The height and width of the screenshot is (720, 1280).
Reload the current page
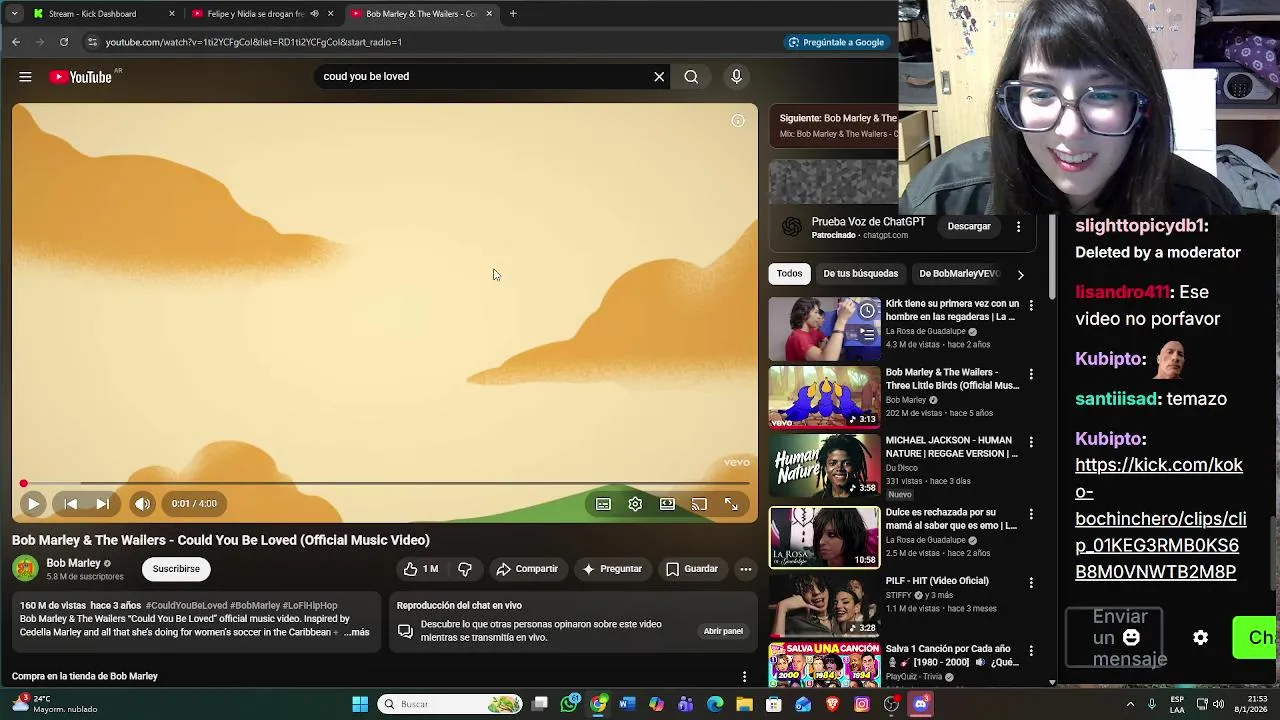point(64,42)
